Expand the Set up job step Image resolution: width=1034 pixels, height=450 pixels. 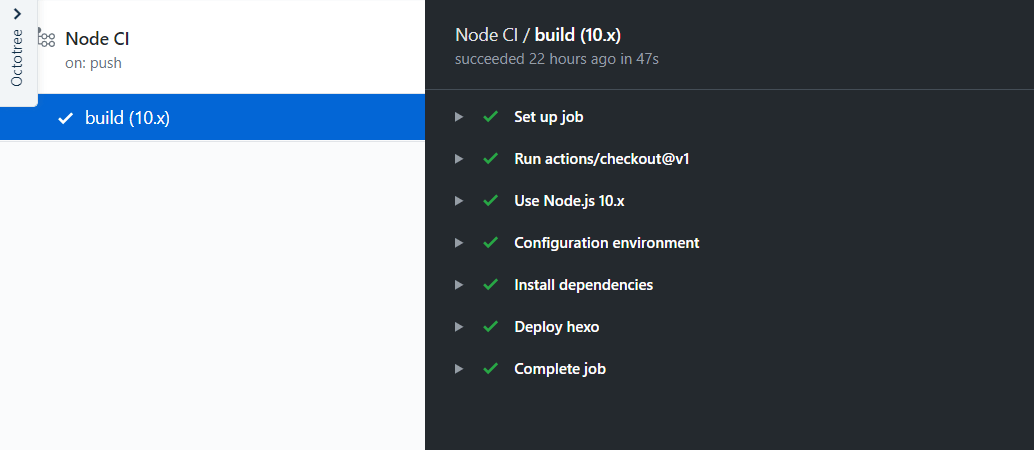(459, 117)
